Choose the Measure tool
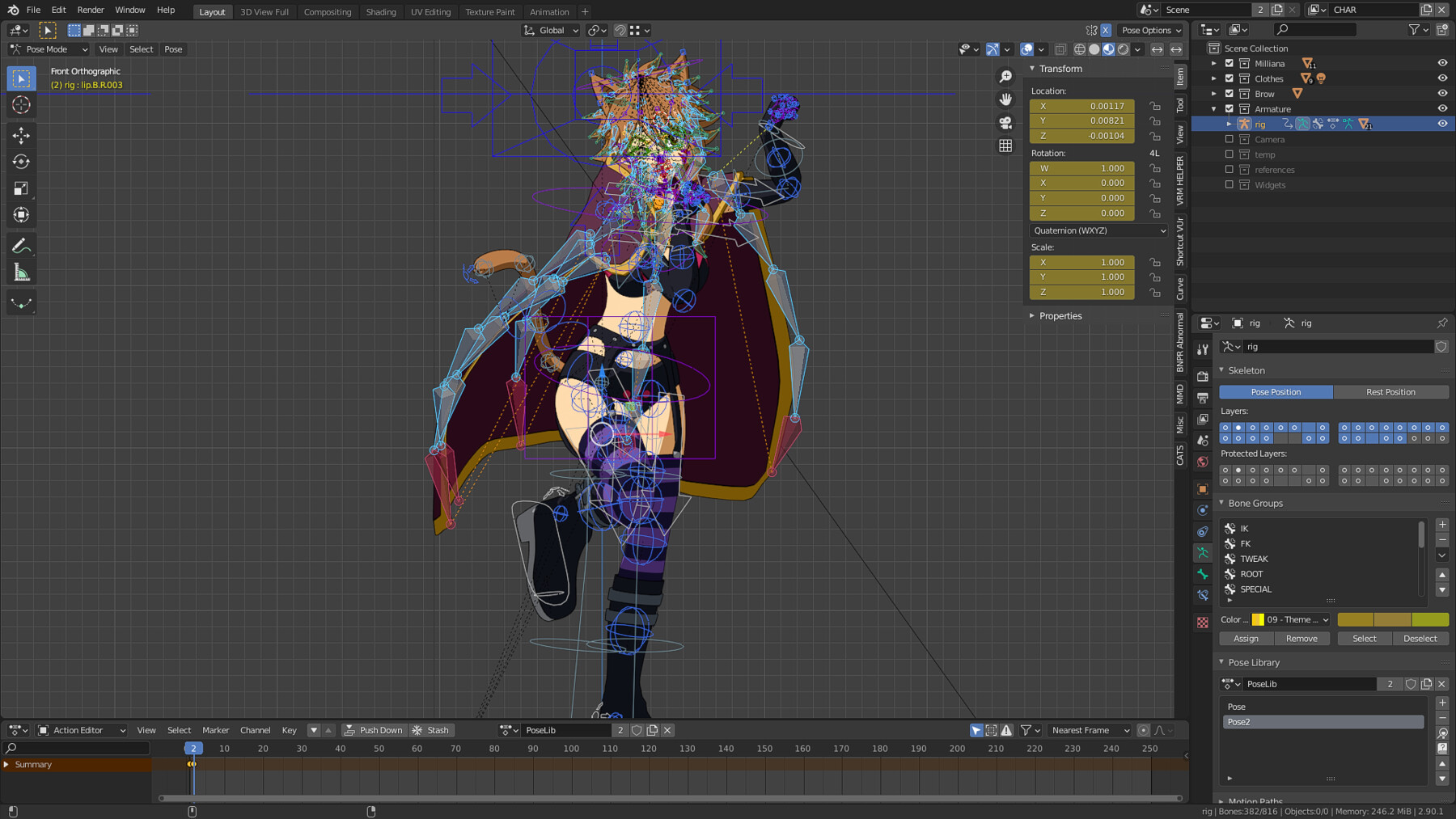This screenshot has height=819, width=1456. [x=21, y=273]
